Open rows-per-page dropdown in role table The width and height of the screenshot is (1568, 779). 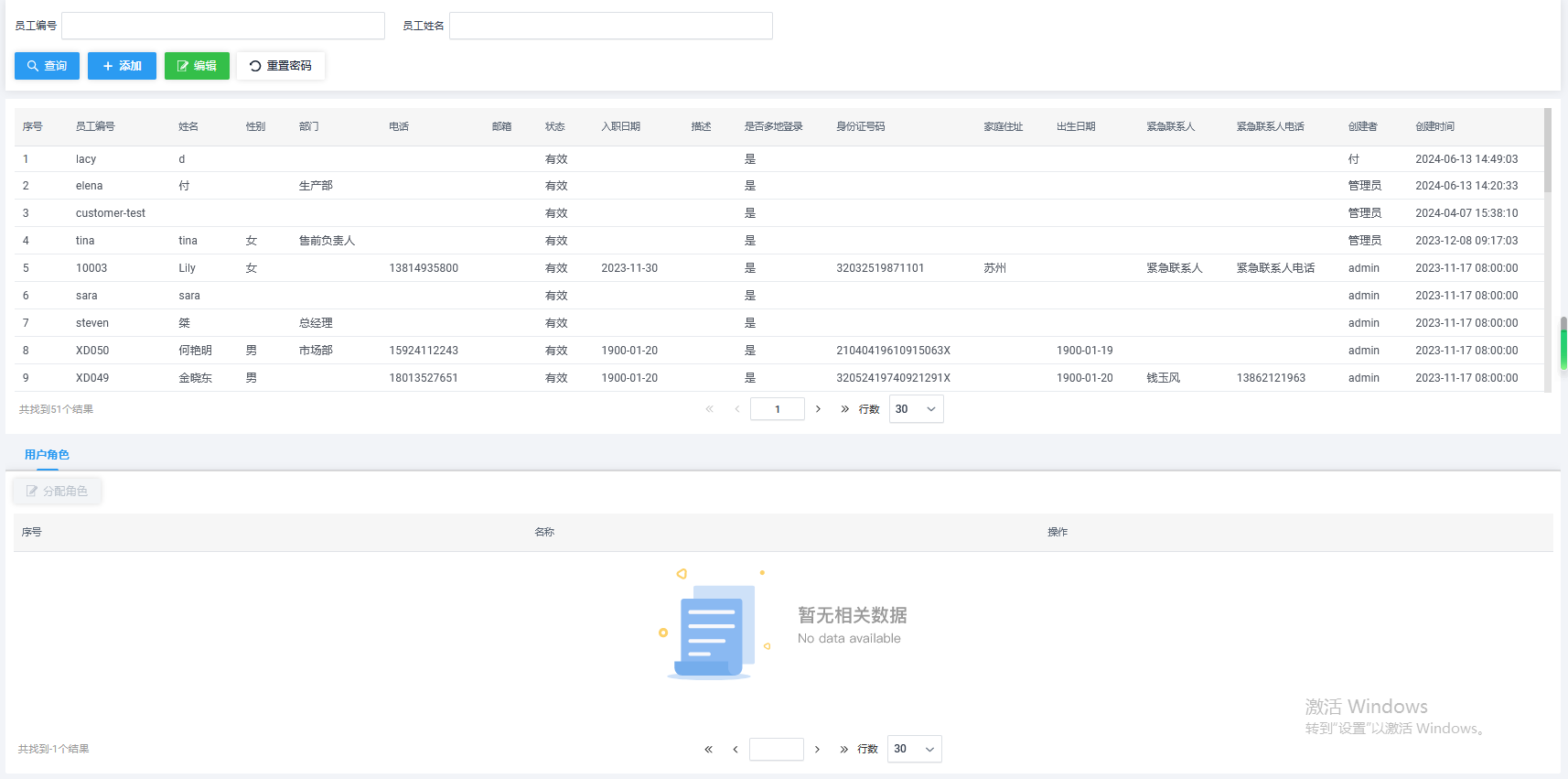pos(914,749)
